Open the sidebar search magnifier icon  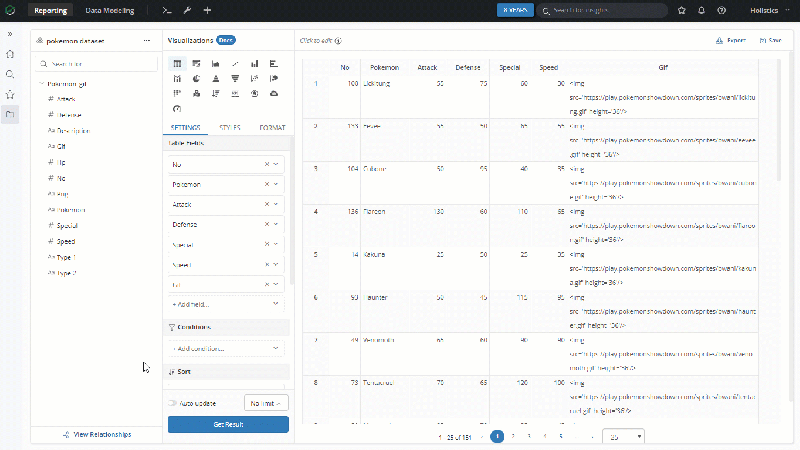point(10,74)
